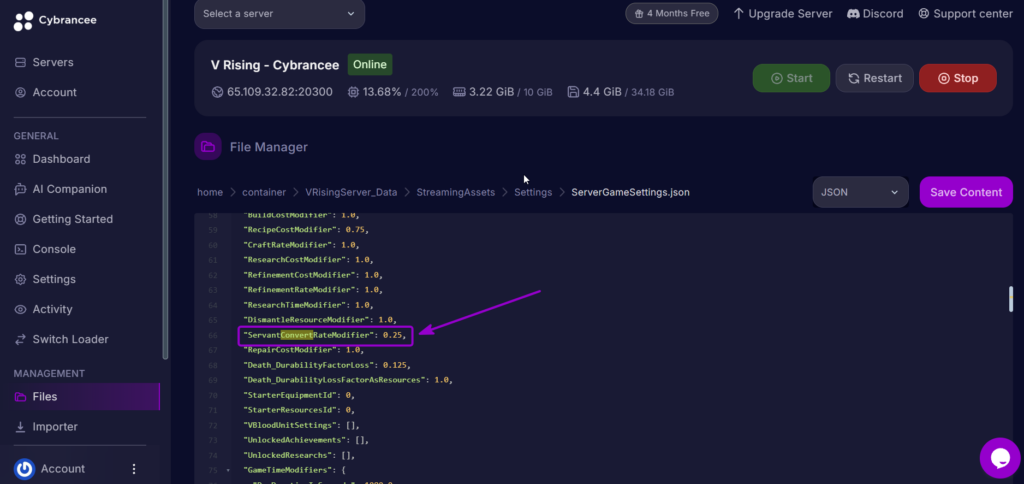Navigate to Settings folder breadcrumb
This screenshot has height=484, width=1024.
pyautogui.click(x=533, y=193)
